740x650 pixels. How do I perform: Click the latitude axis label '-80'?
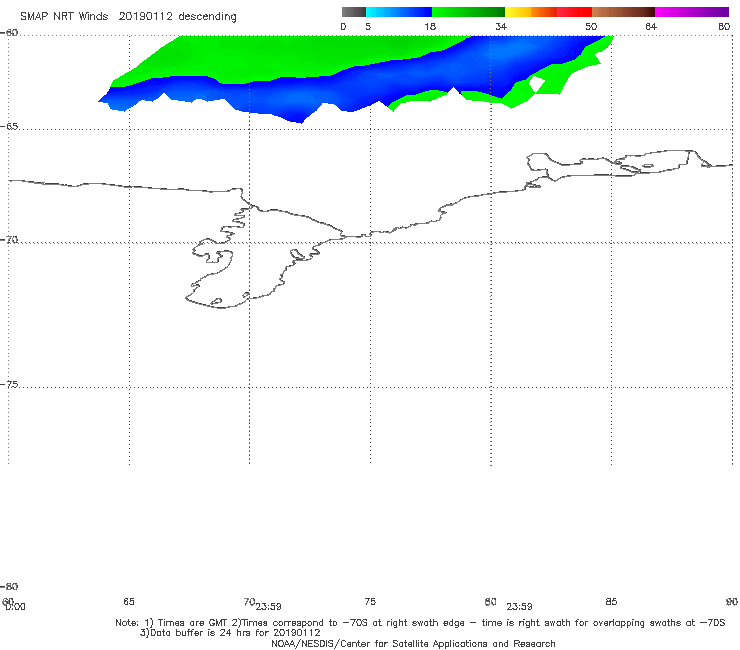click(9, 586)
